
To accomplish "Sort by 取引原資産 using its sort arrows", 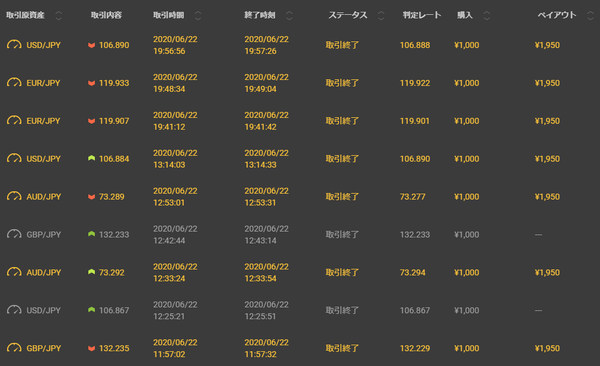I will point(59,15).
